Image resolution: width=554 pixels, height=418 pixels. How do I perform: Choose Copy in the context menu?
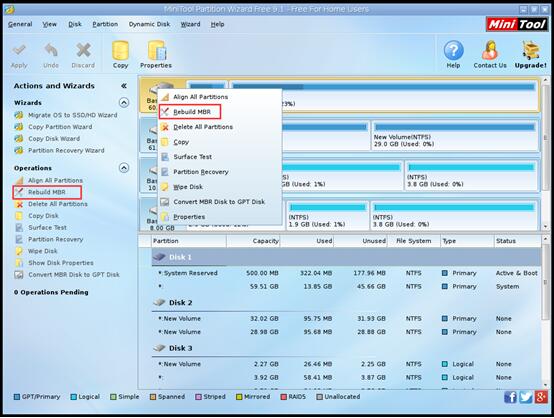[220, 142]
